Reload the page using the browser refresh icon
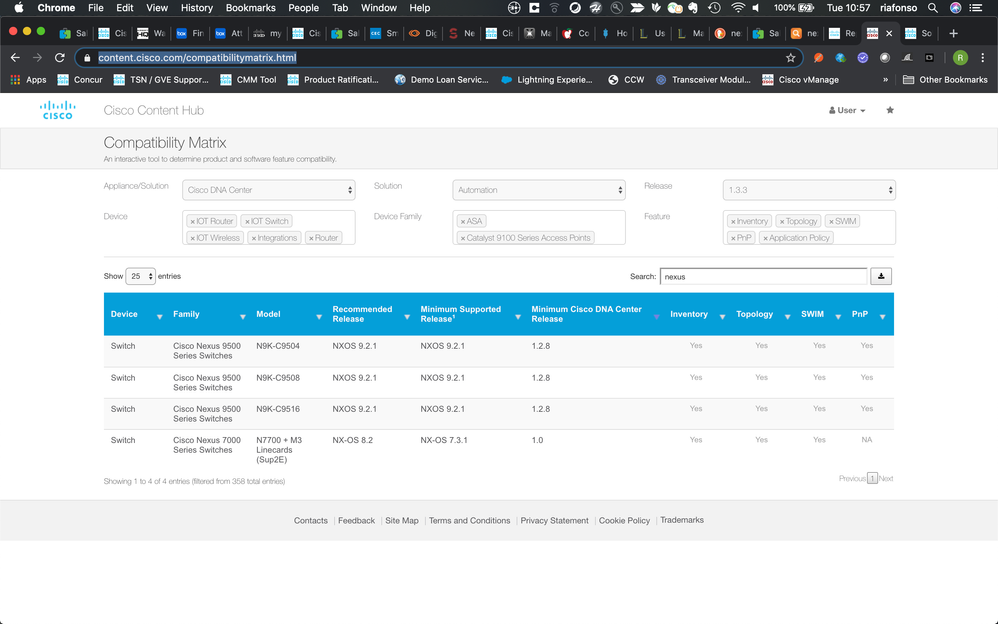The height and width of the screenshot is (624, 998). 60,58
